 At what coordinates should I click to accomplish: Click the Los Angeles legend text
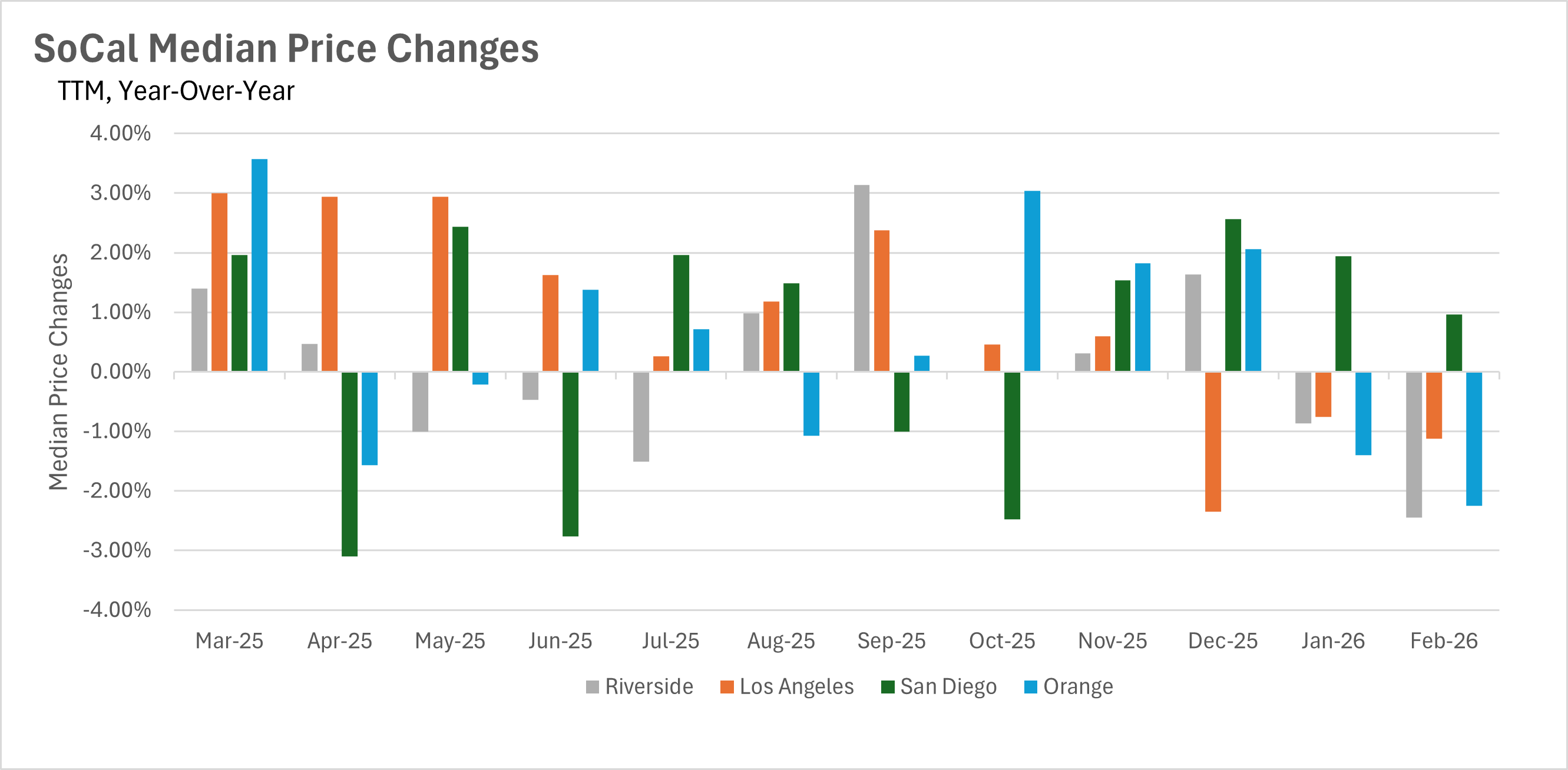[x=796, y=687]
